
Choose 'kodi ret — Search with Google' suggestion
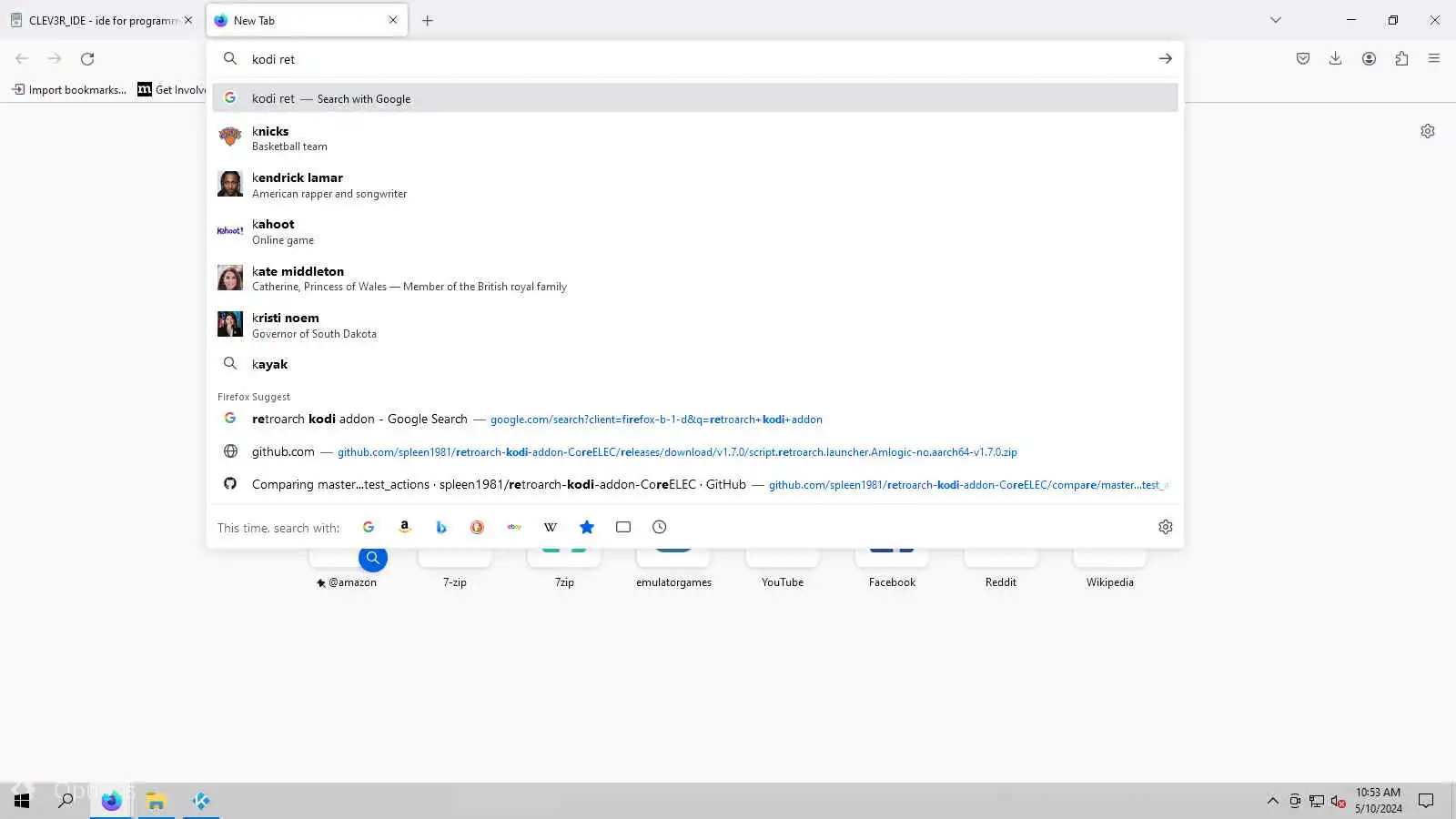[695, 98]
